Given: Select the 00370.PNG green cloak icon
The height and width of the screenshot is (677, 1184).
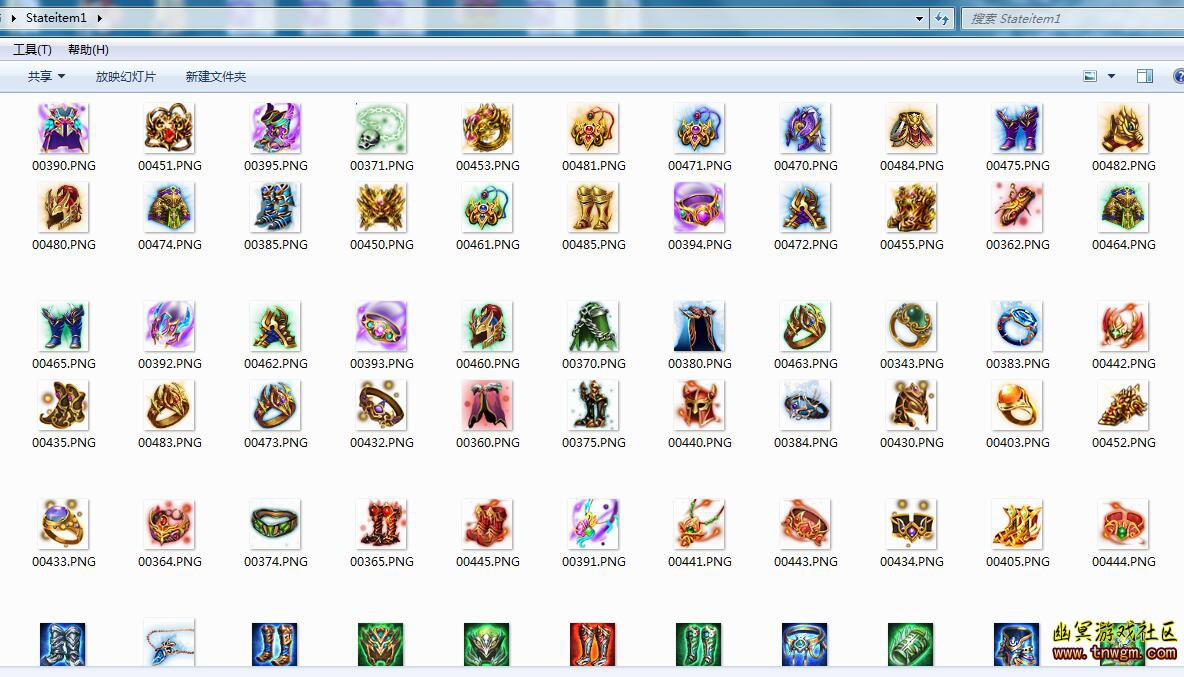Looking at the screenshot, I should tap(594, 326).
